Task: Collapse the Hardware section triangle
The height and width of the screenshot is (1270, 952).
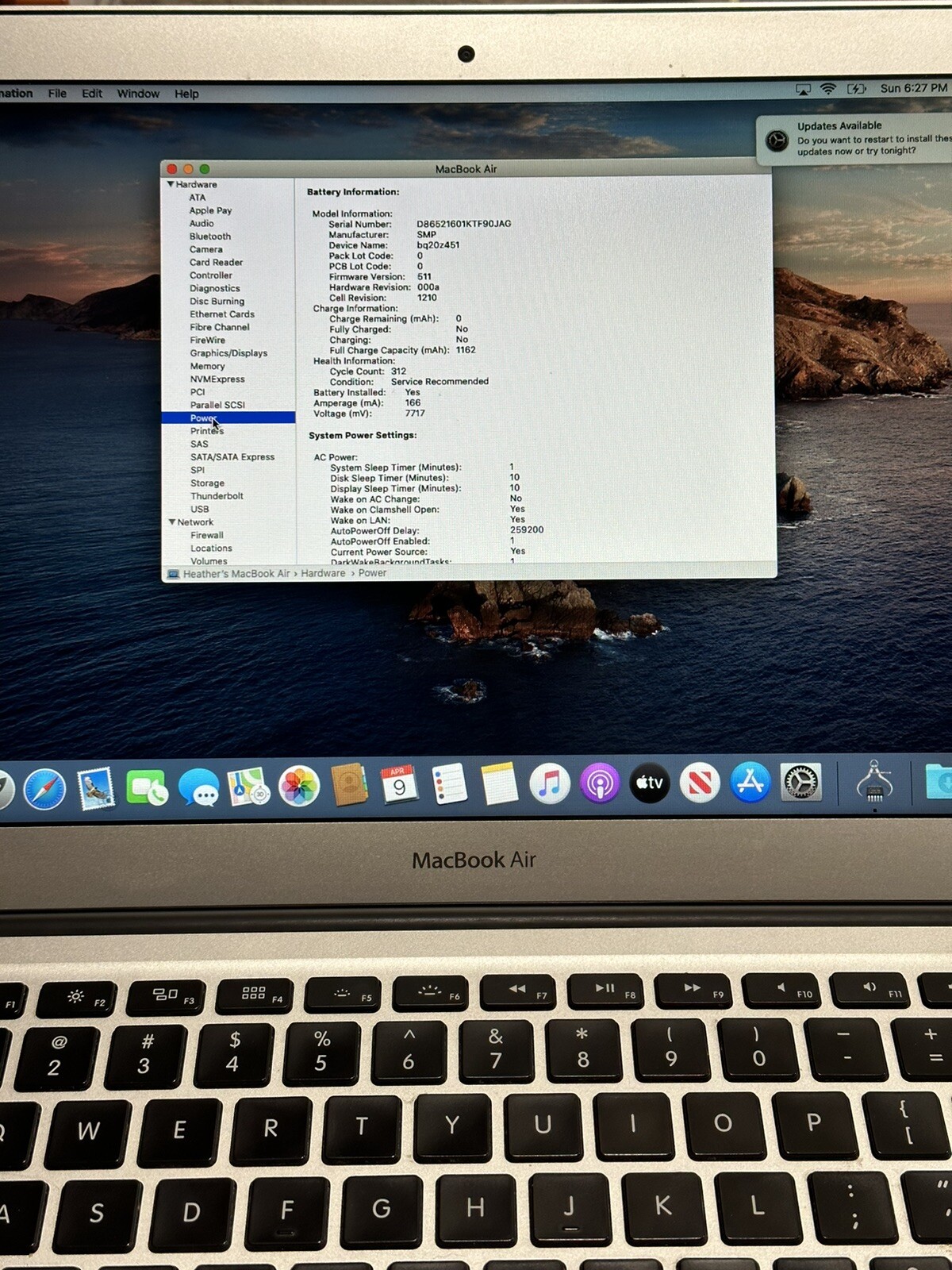Action: click(x=170, y=184)
